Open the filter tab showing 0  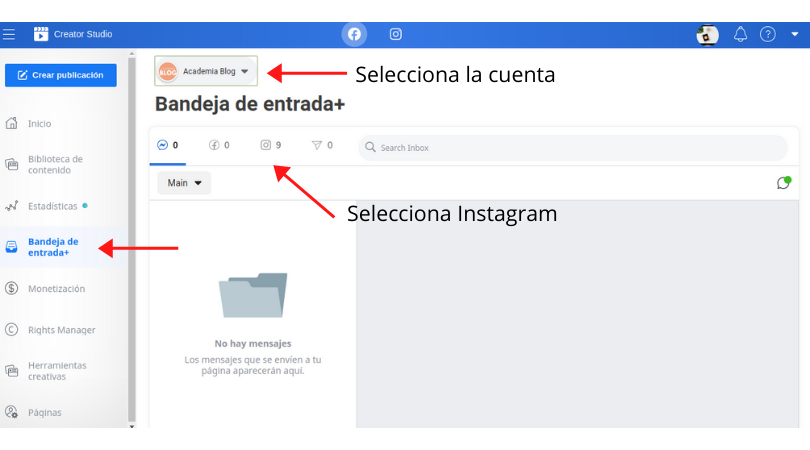(322, 145)
